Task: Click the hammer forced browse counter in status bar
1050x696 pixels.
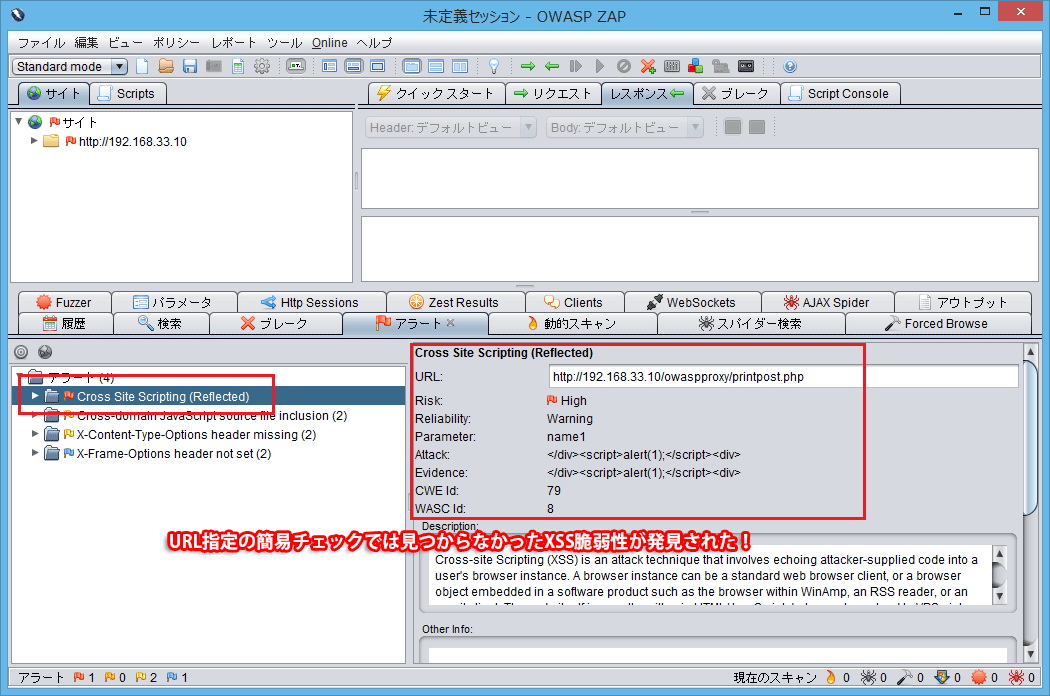Action: pos(911,678)
